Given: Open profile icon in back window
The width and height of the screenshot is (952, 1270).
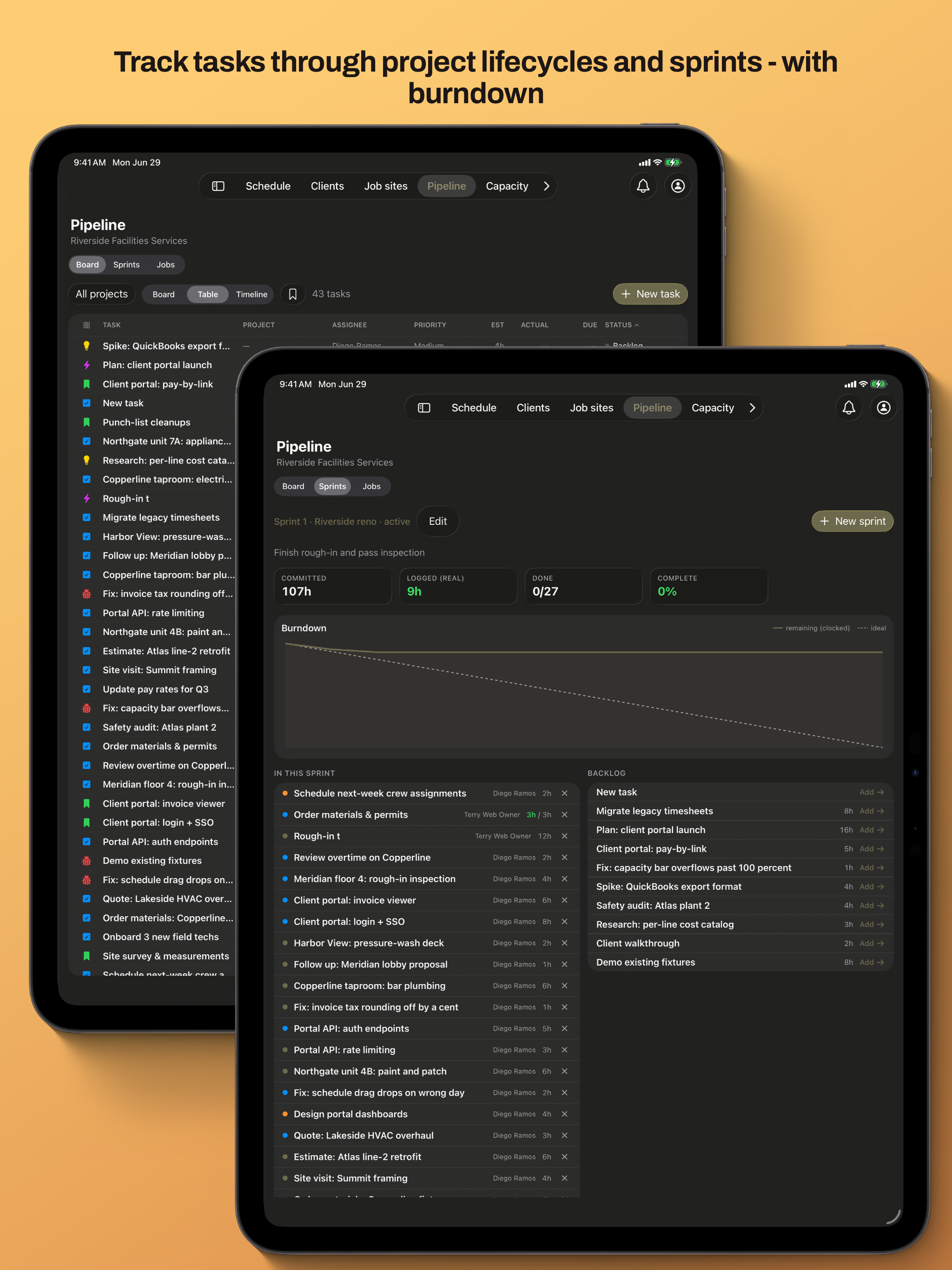Looking at the screenshot, I should pos(678,186).
